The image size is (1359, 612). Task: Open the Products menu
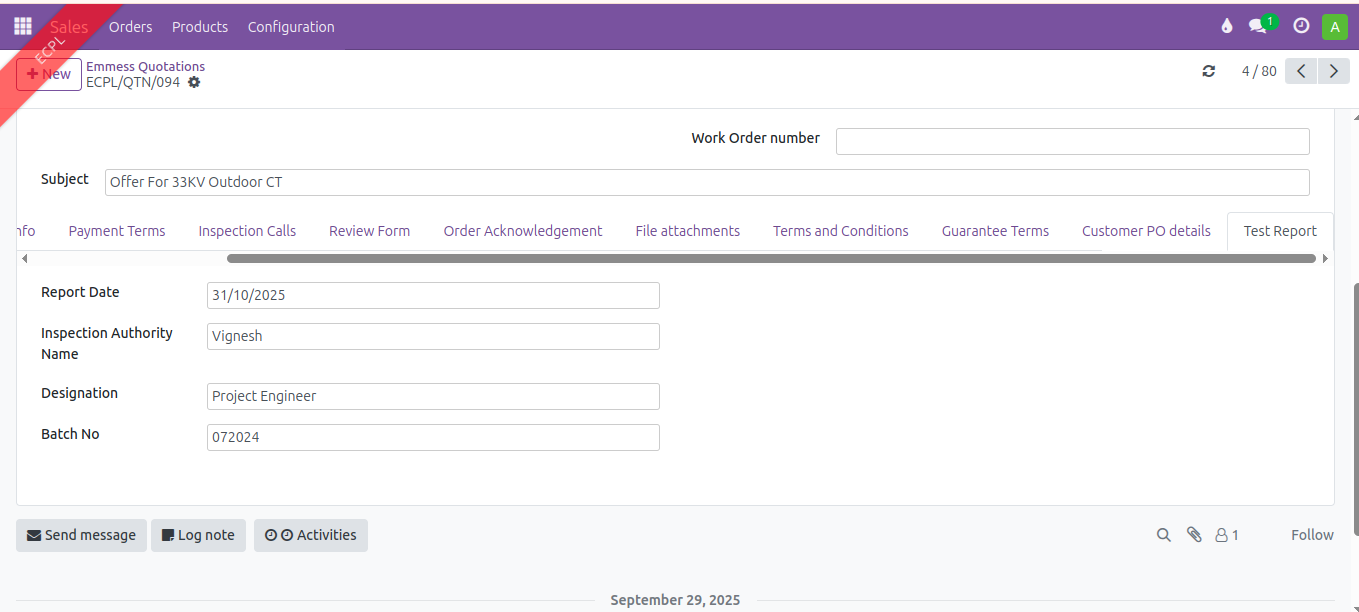[x=200, y=27]
